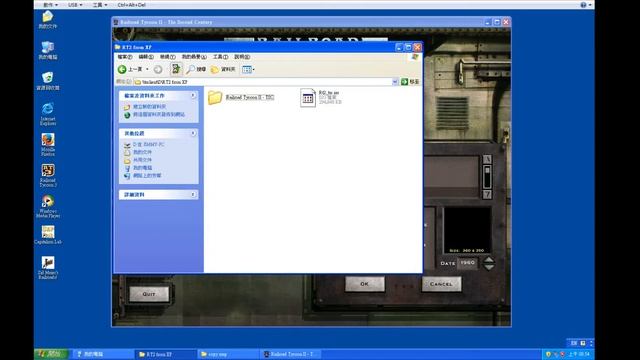The width and height of the screenshot is (640, 360).
Task: Open the Help menu in the Explorer window
Action: click(x=242, y=57)
